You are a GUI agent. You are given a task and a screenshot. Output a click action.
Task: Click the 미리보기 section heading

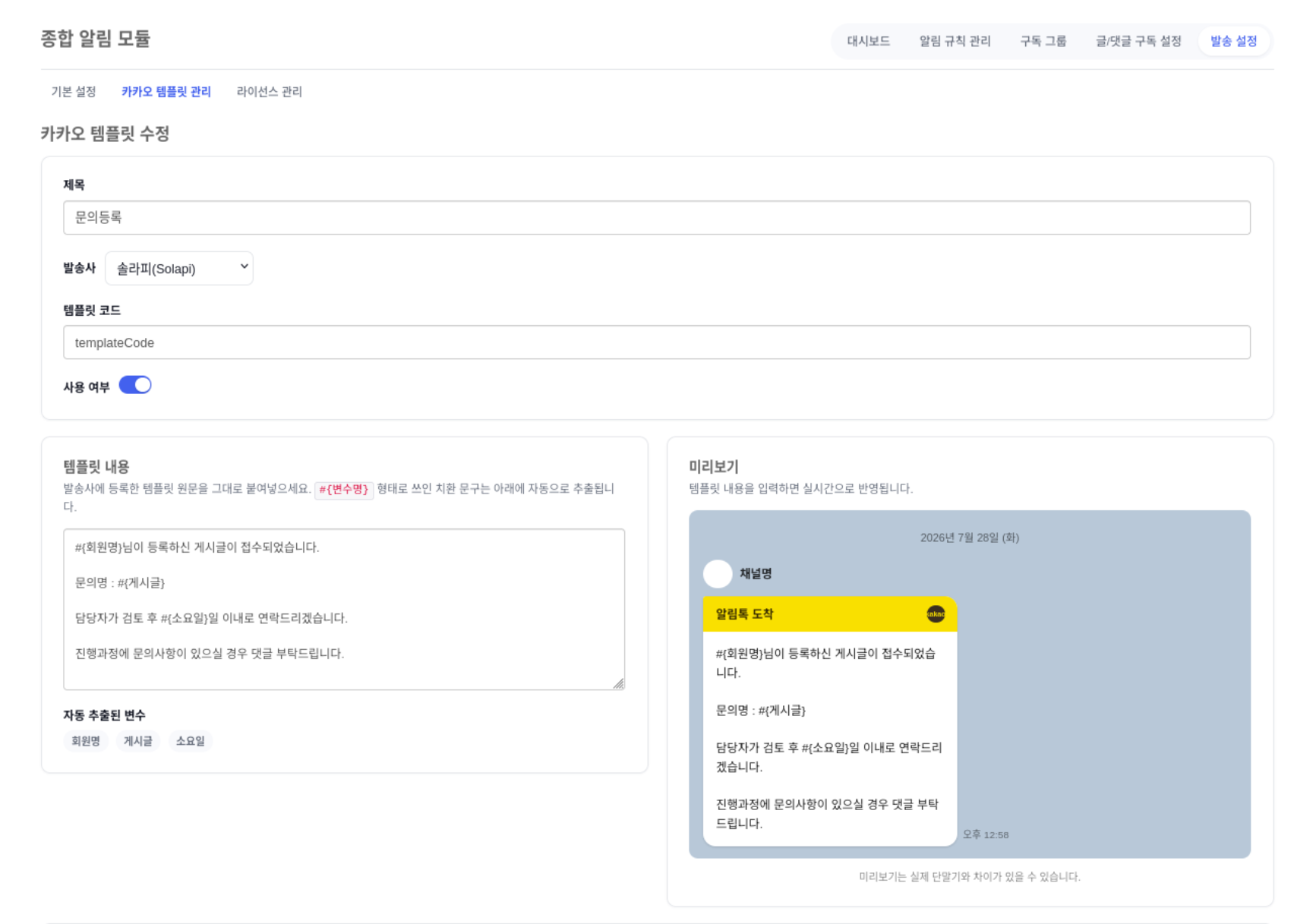pos(713,466)
